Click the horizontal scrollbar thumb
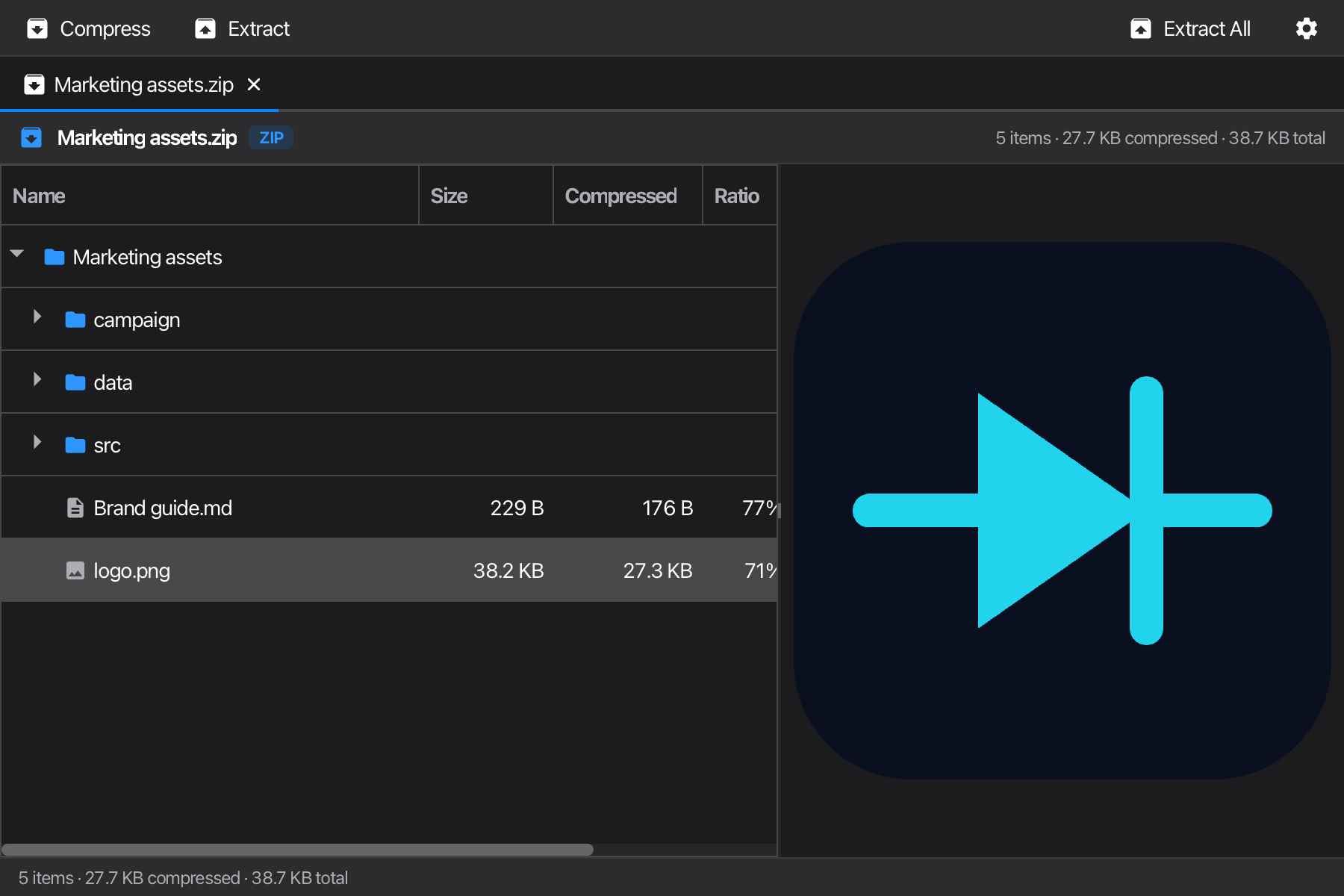1344x896 pixels. pos(297,850)
